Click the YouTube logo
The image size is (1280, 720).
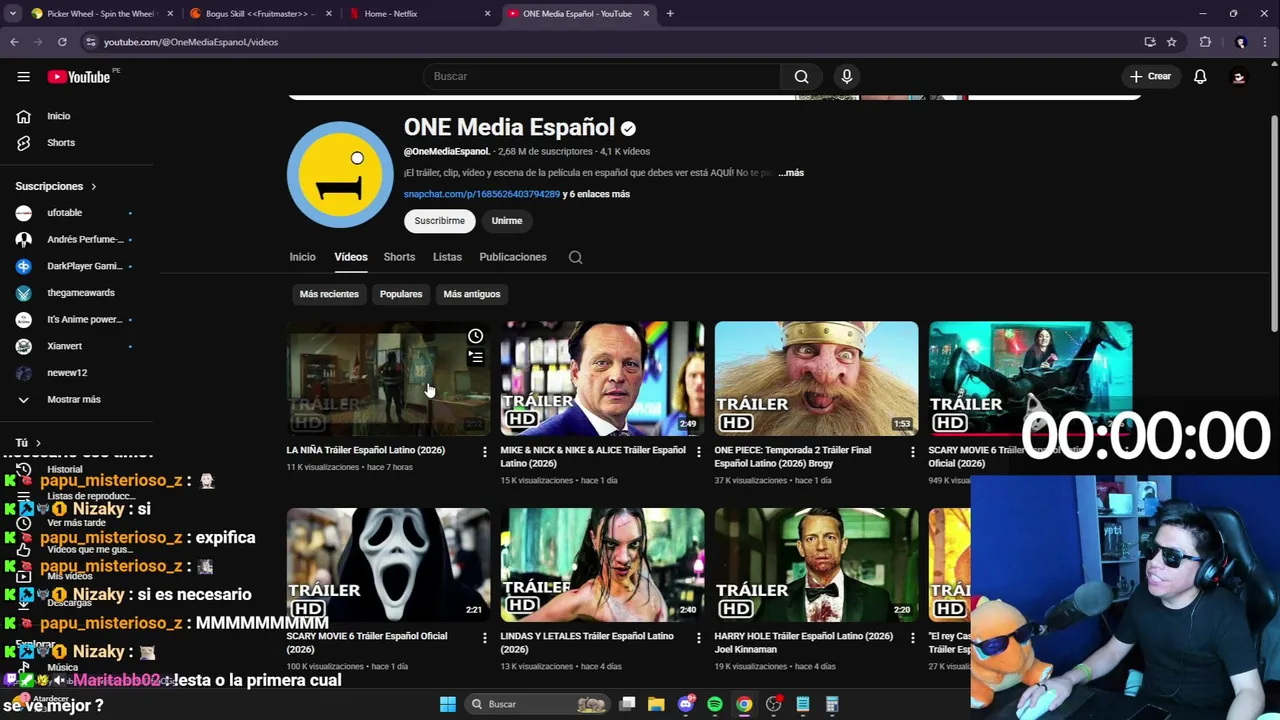(79, 77)
